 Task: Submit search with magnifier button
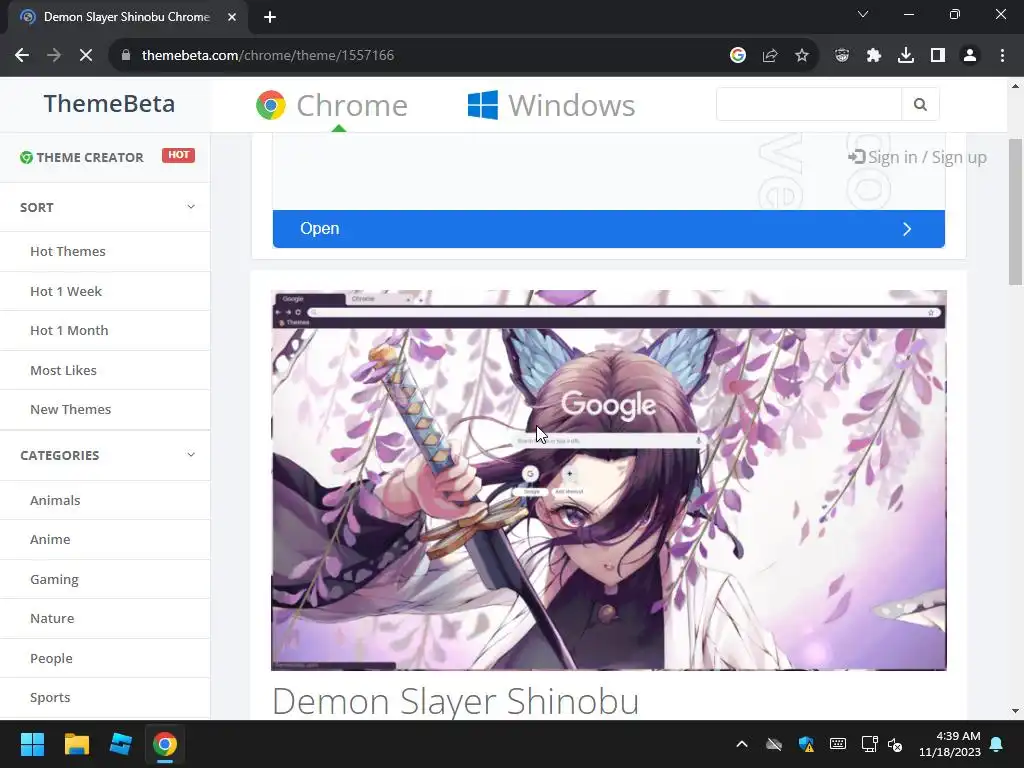920,104
